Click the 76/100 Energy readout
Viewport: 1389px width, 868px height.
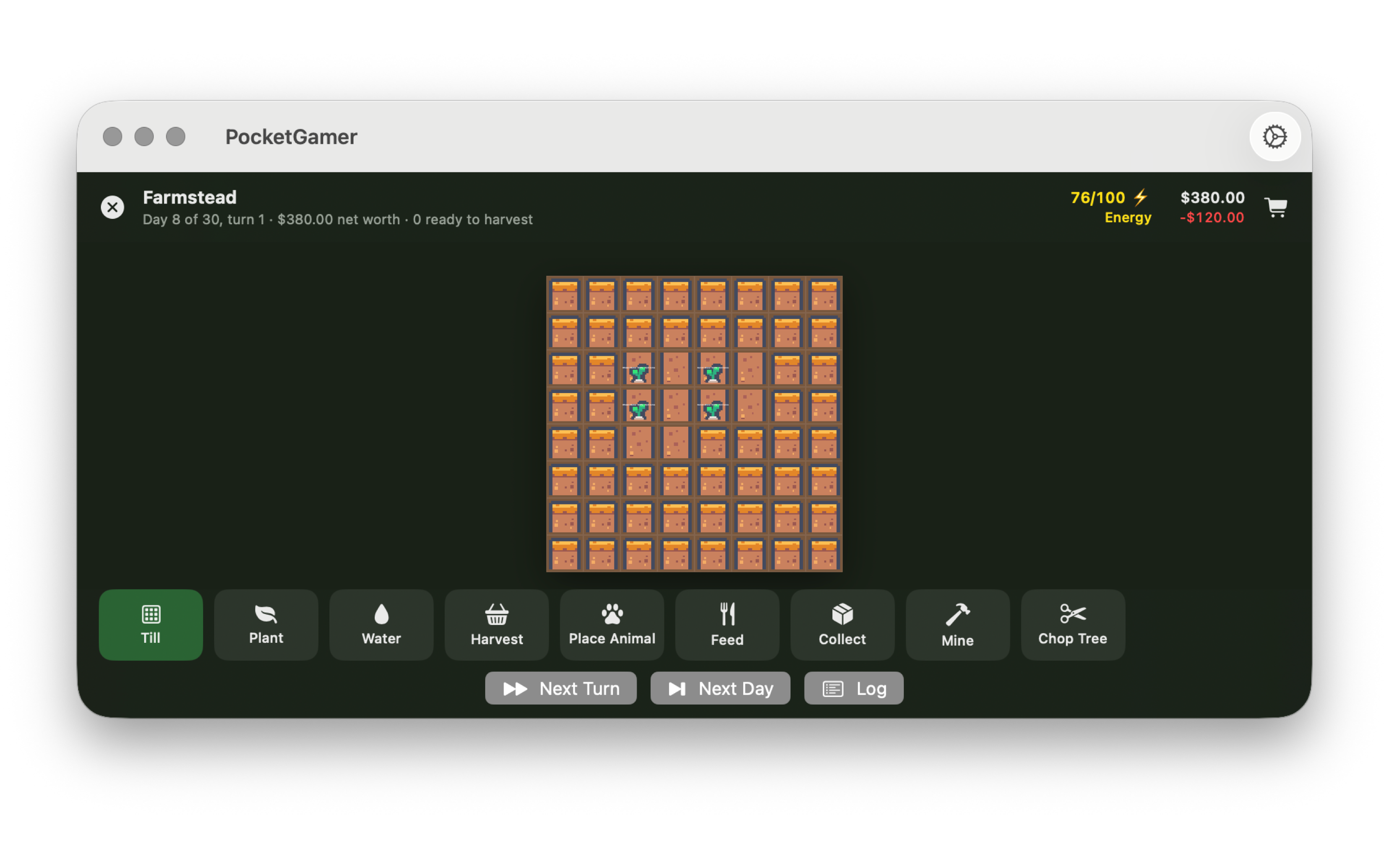coord(1111,207)
